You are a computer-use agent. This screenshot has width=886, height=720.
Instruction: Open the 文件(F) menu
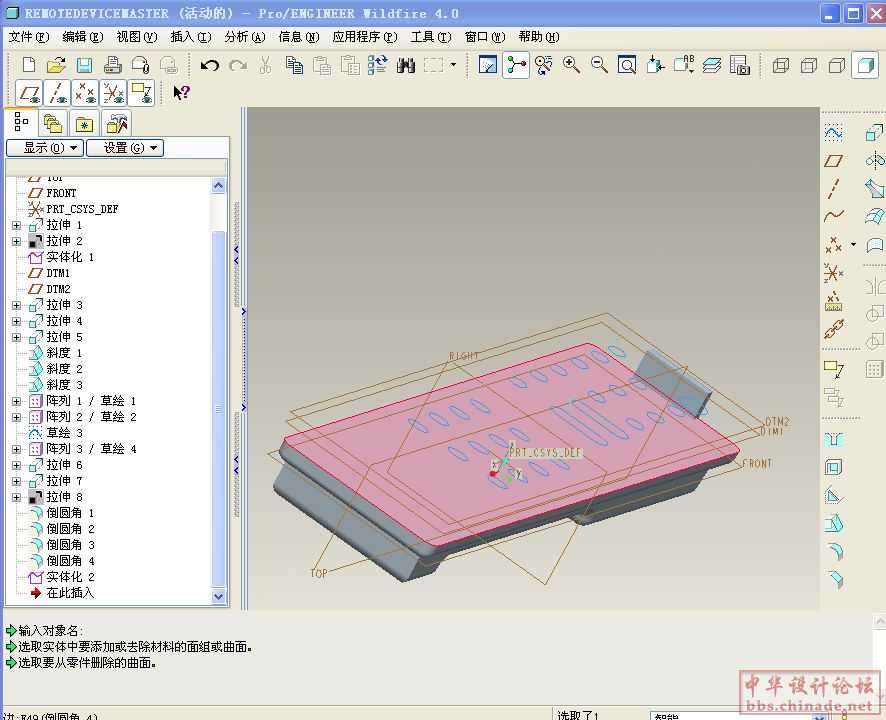(x=29, y=37)
